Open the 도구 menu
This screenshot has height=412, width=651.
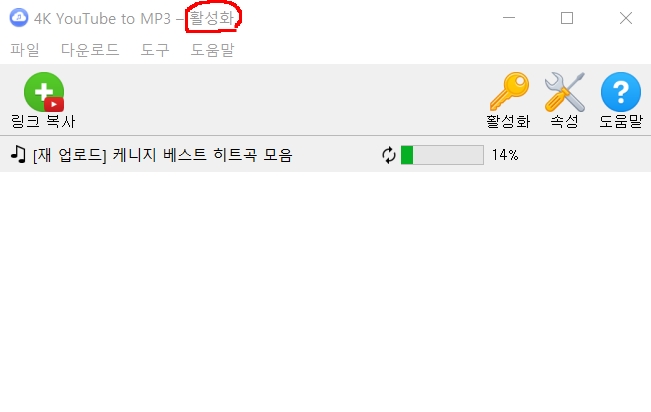tap(155, 50)
